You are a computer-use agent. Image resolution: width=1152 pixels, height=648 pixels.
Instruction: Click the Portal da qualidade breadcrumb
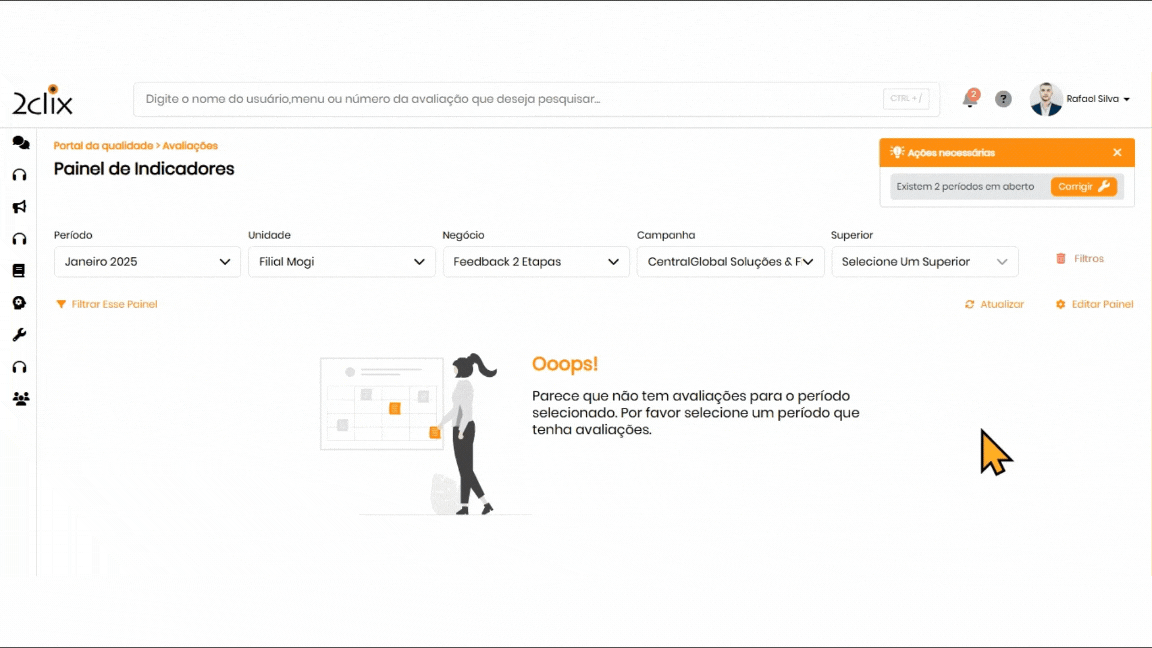click(103, 146)
